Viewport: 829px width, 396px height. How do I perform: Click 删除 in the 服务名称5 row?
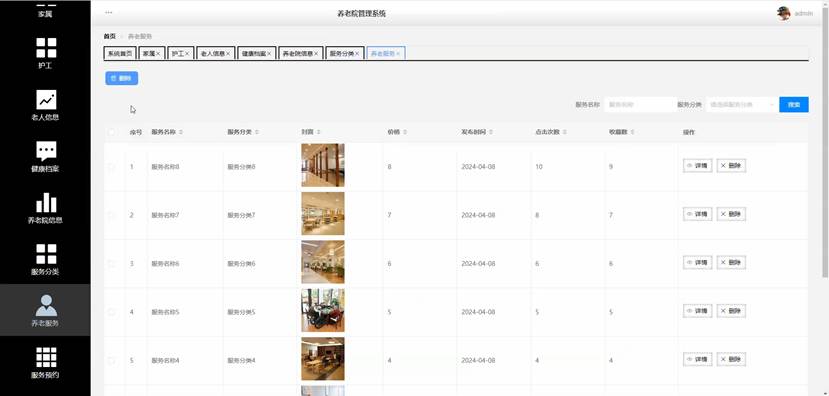(731, 311)
